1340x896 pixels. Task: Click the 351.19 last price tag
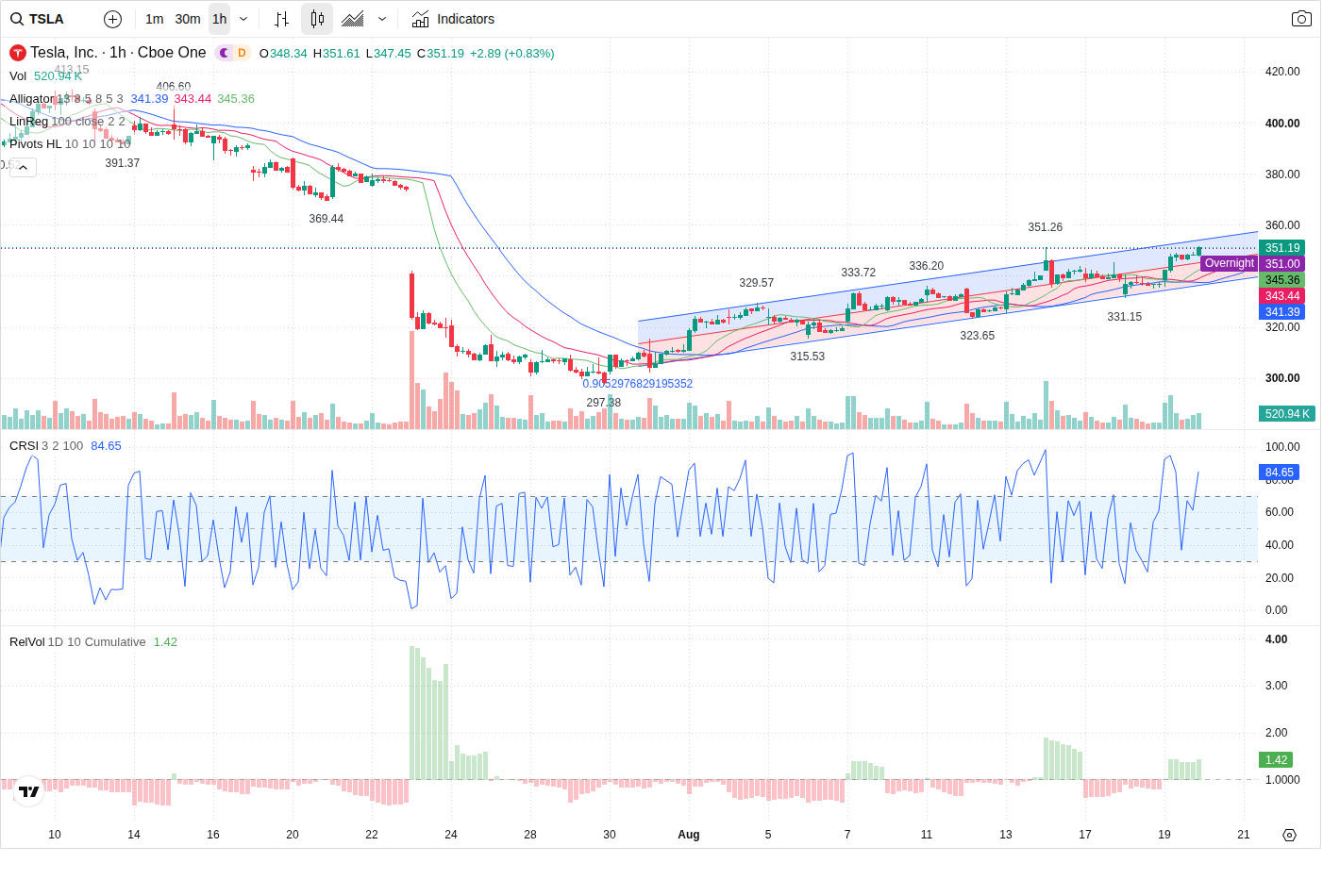point(1282,248)
